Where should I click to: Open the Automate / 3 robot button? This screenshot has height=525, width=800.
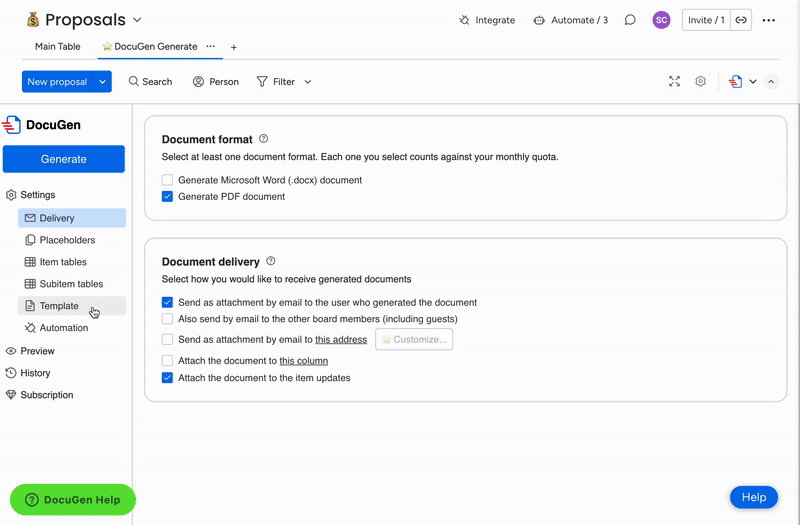[570, 20]
